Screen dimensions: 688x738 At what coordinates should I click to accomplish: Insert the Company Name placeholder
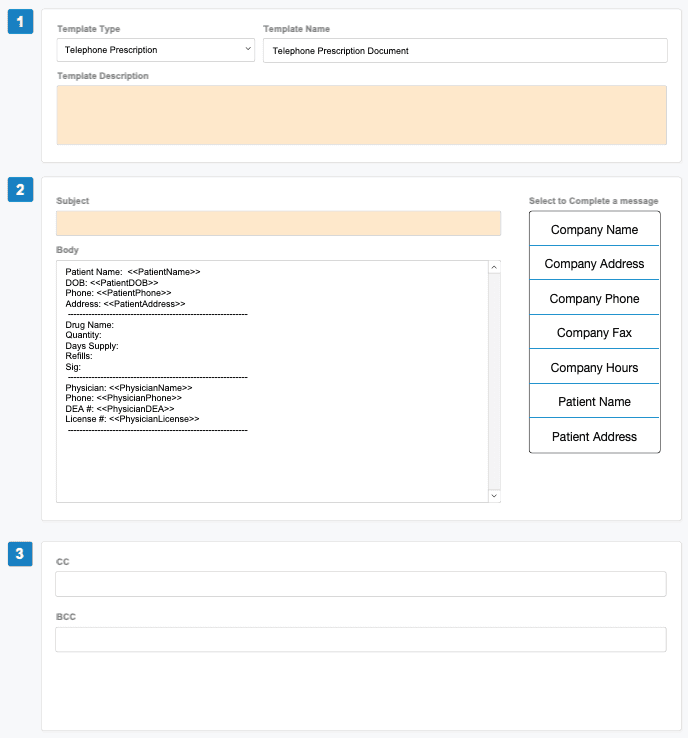pyautogui.click(x=594, y=229)
